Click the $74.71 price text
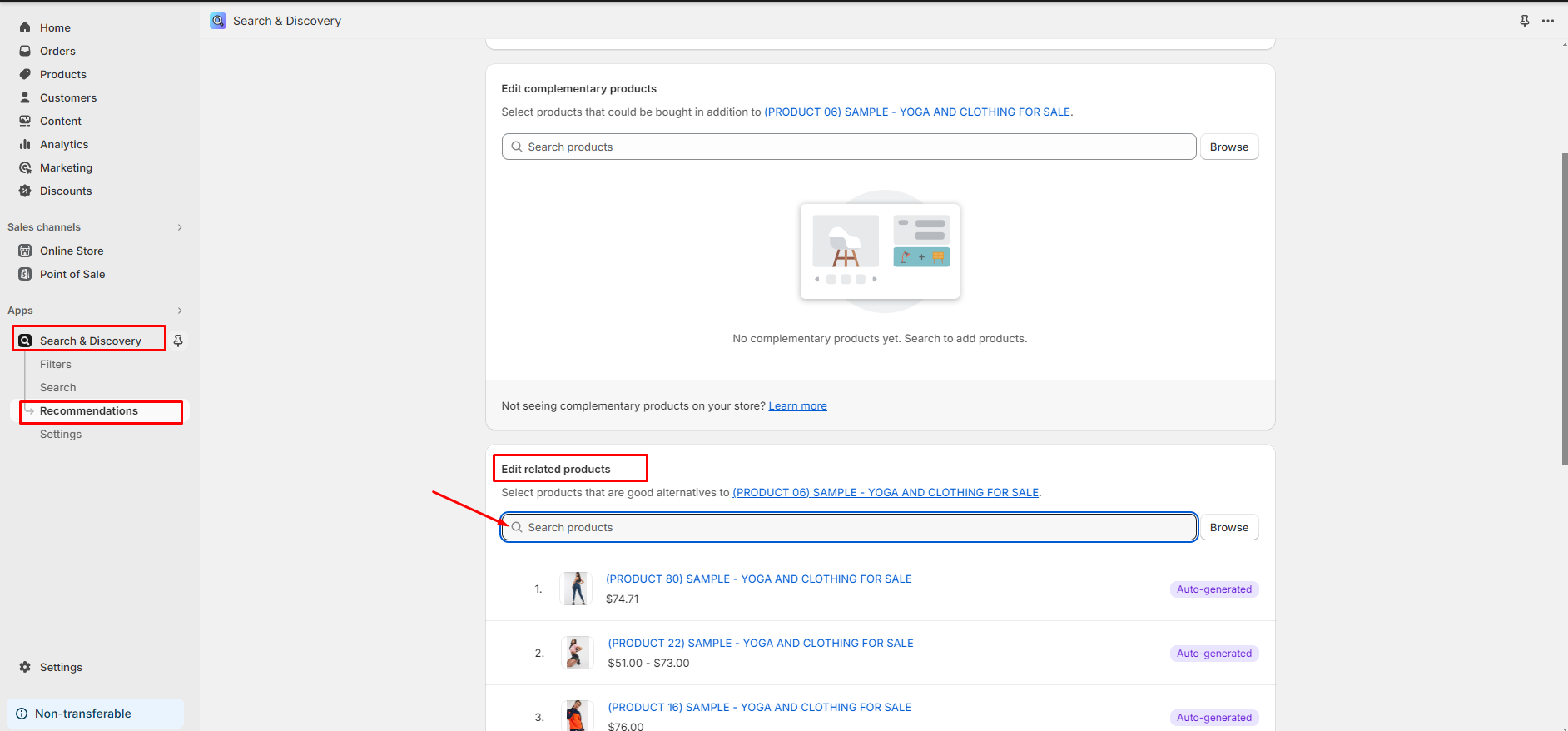This screenshot has height=731, width=1568. pyautogui.click(x=623, y=599)
